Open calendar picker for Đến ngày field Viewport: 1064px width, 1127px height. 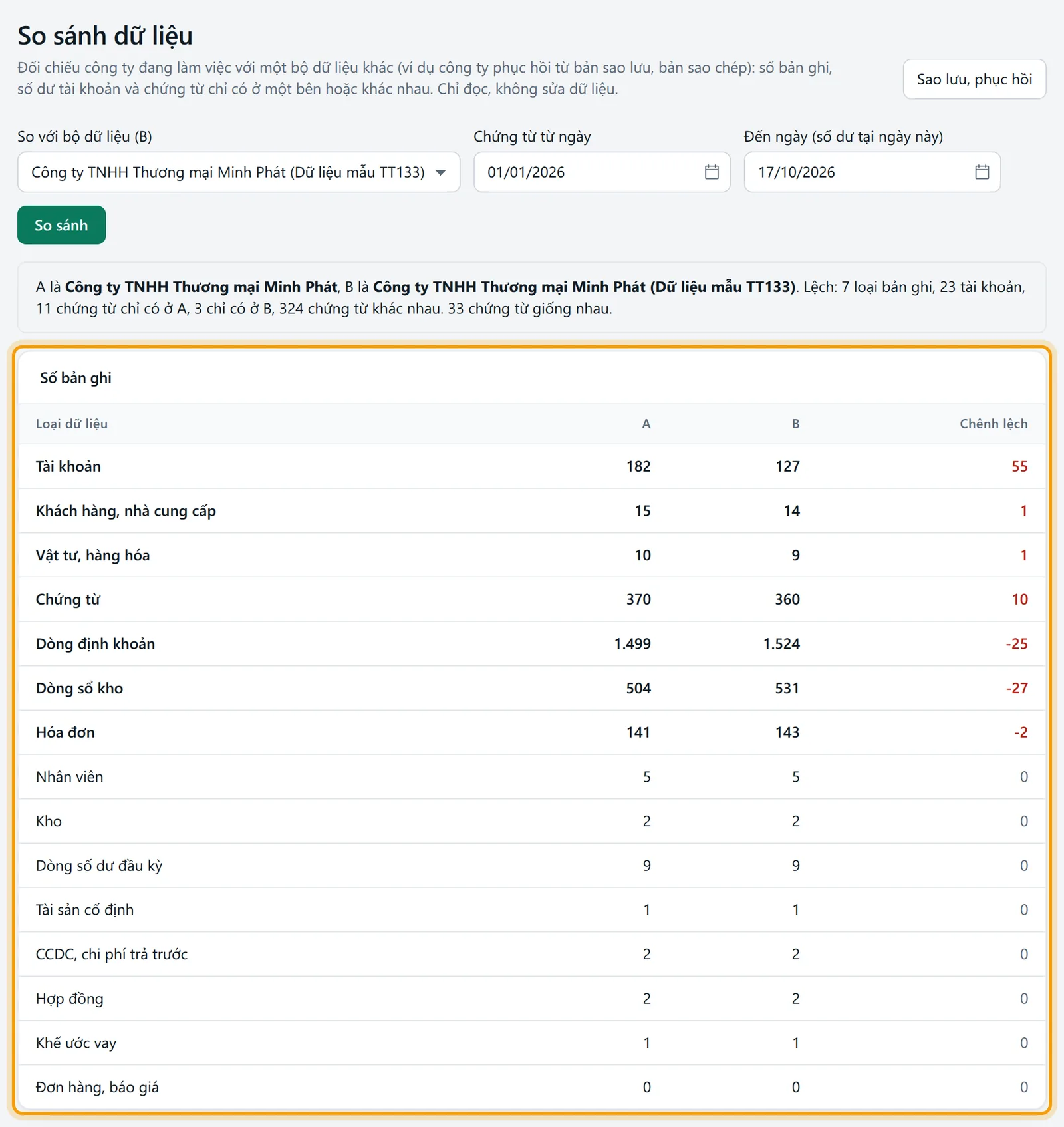(982, 172)
